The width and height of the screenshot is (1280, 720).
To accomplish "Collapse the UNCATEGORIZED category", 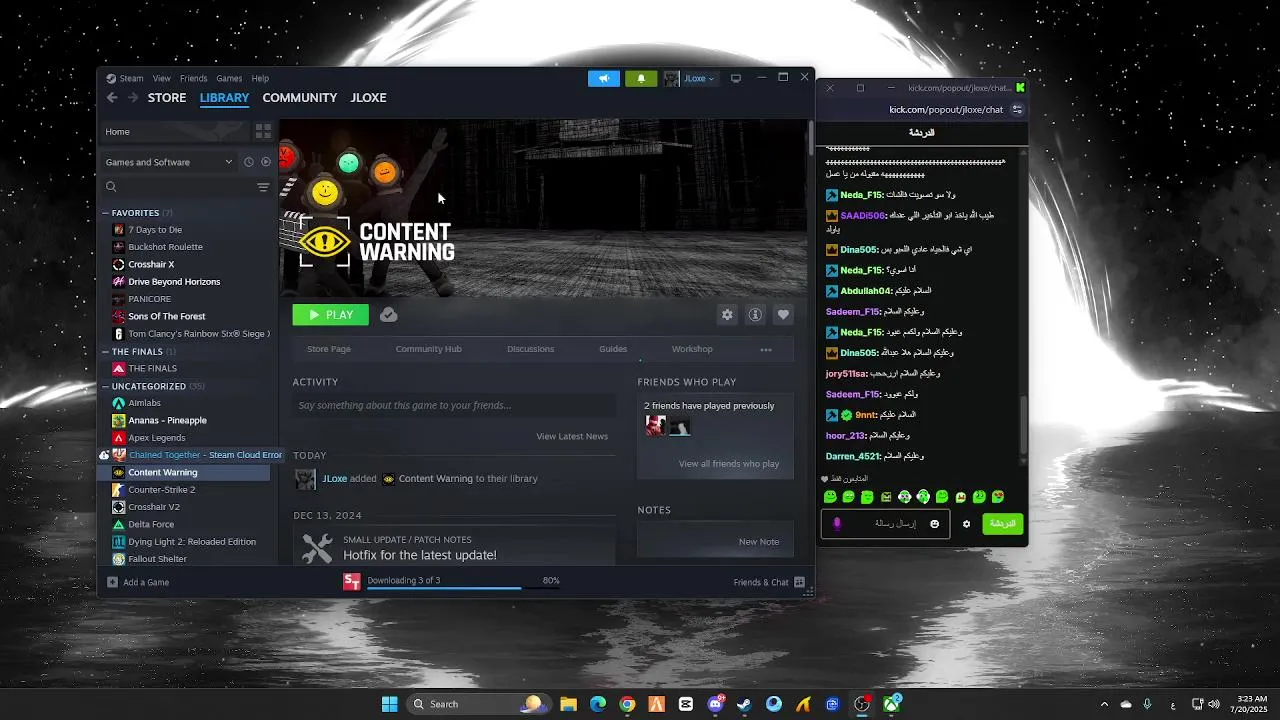I will click(x=105, y=386).
